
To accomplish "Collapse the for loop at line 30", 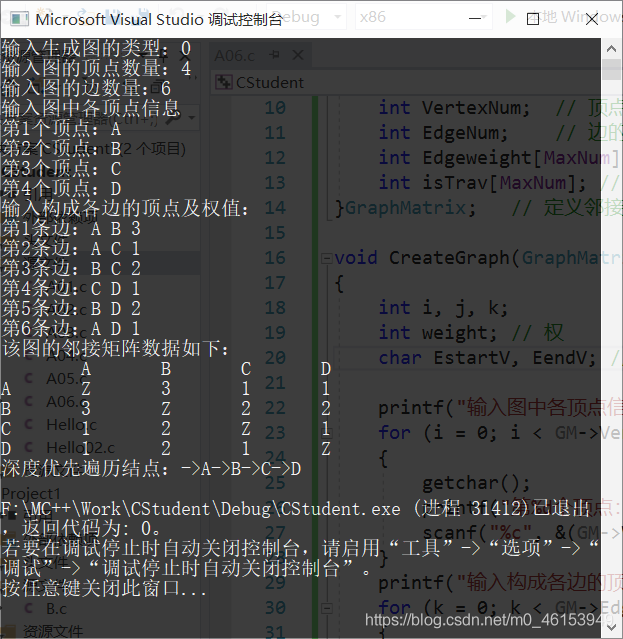I will tap(326, 608).
